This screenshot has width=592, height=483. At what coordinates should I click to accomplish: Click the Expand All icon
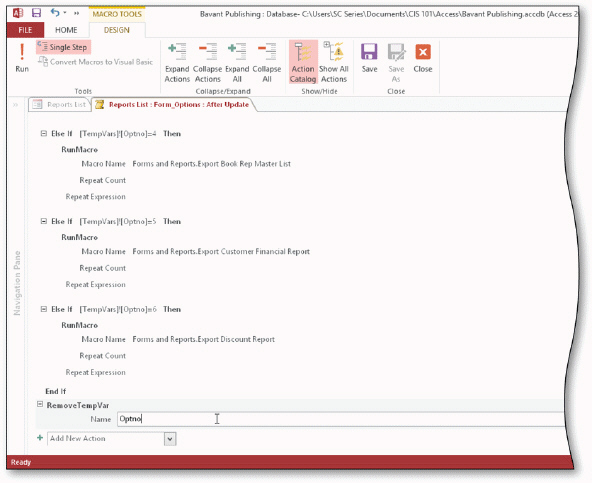(x=237, y=63)
